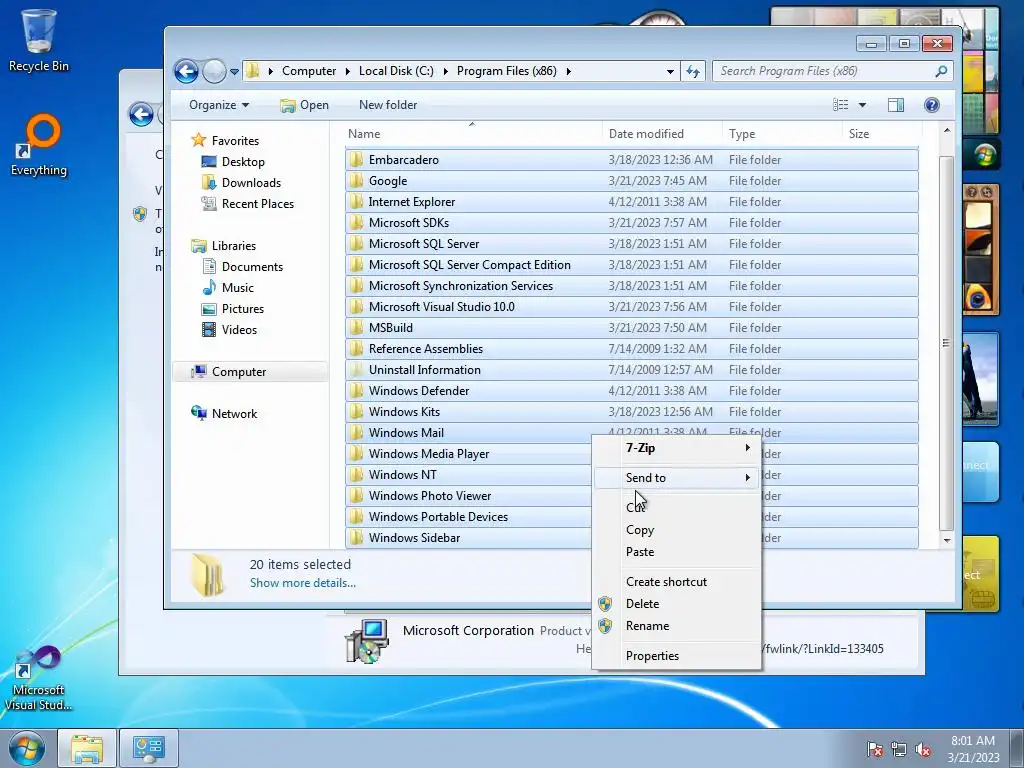Image resolution: width=1024 pixels, height=768 pixels.
Task: Go back using Explorer's Back arrow button
Action: point(186,71)
